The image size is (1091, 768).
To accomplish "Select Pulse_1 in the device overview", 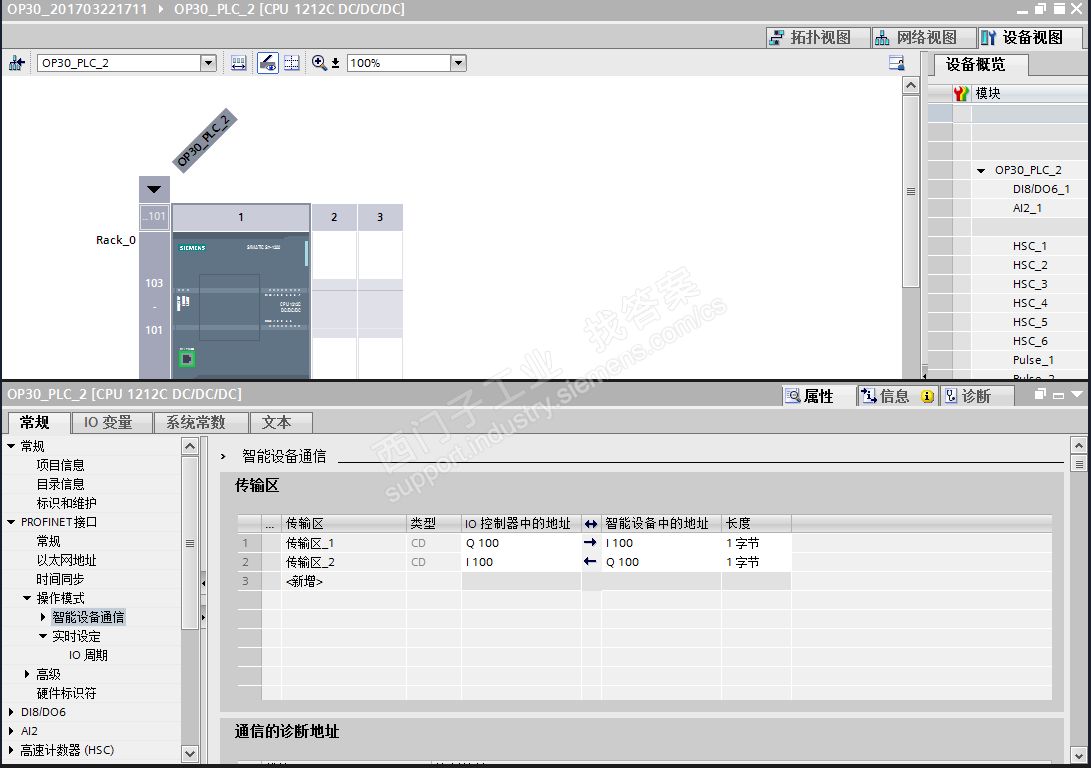I will (1033, 360).
